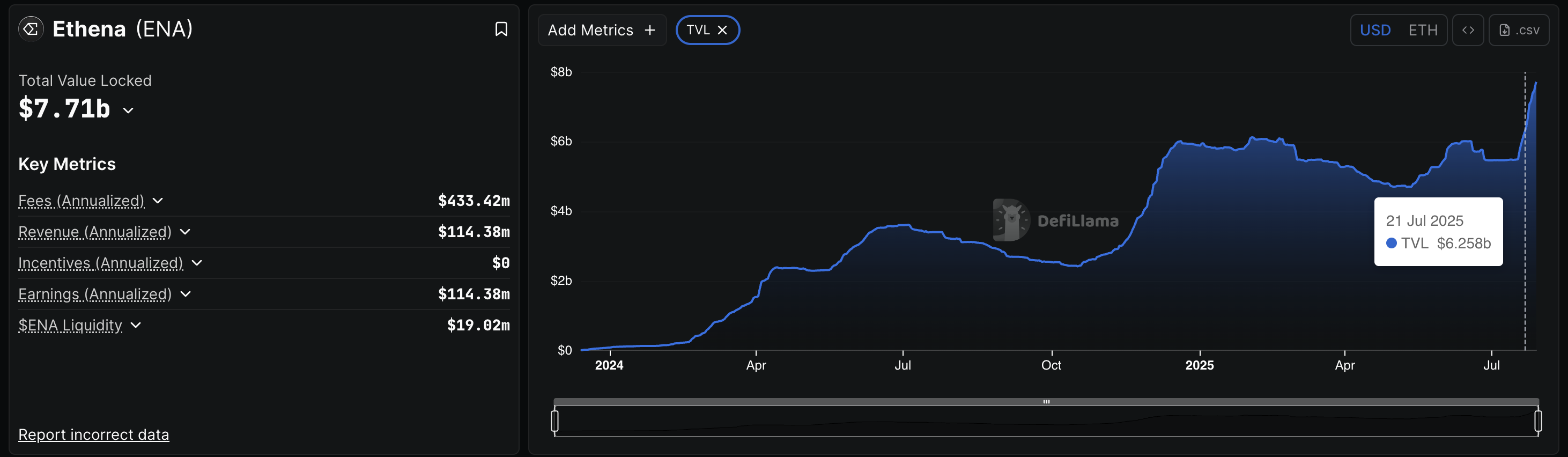Open the Add Metrics menu
This screenshot has height=457, width=1568.
(x=601, y=30)
